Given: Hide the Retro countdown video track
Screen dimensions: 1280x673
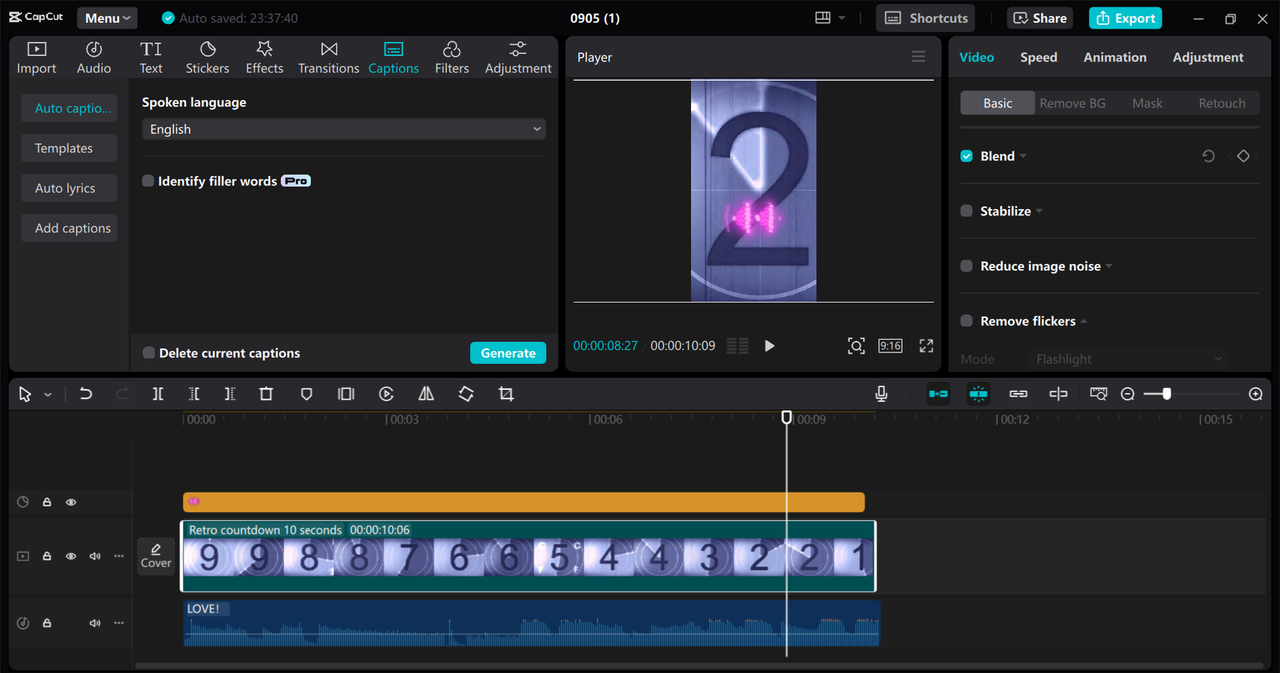Looking at the screenshot, I should [x=71, y=556].
